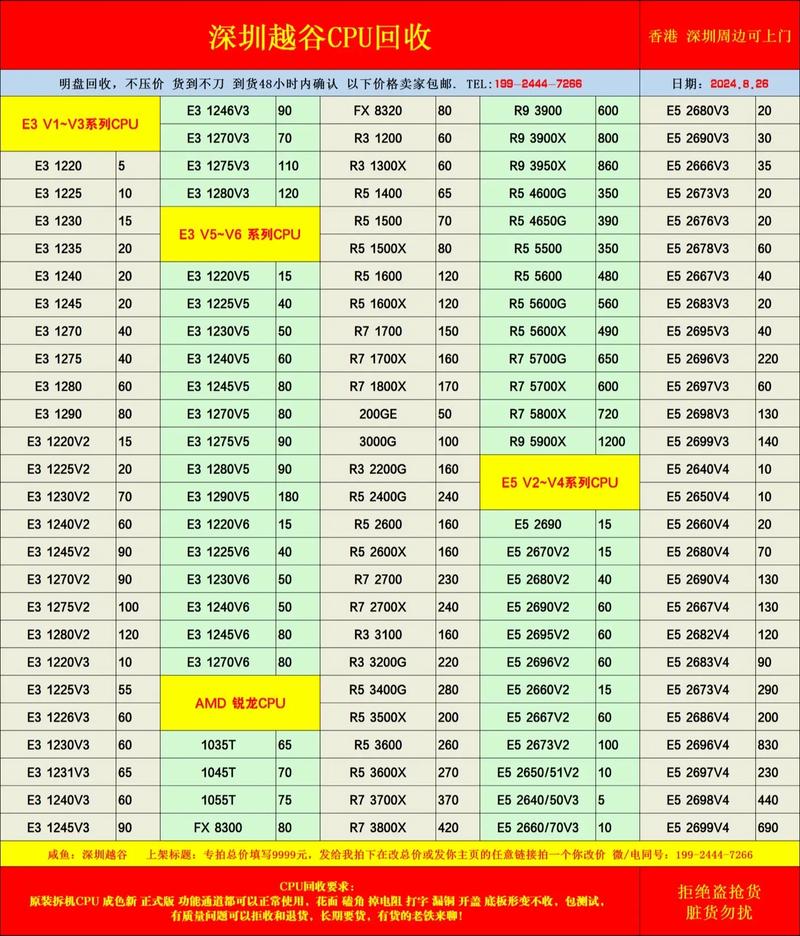800x936 pixels.
Task: Select the E5 V2~V4系列CPU section header
Action: (560, 482)
